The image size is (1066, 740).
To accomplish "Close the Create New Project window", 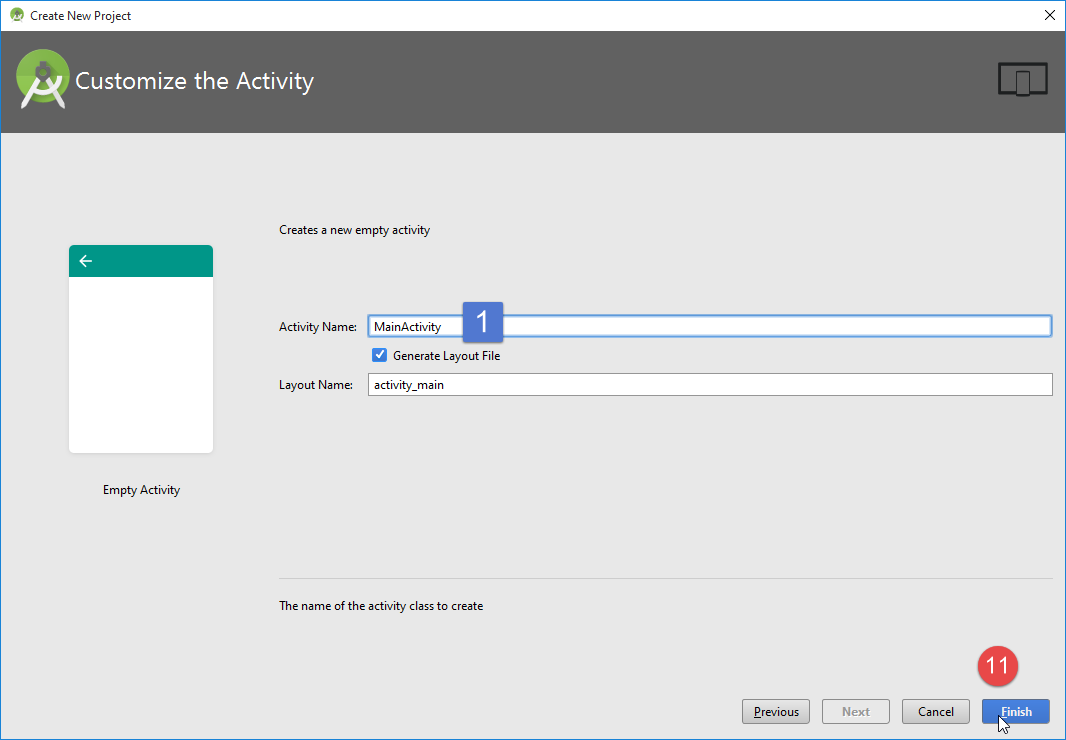I will (x=1049, y=15).
